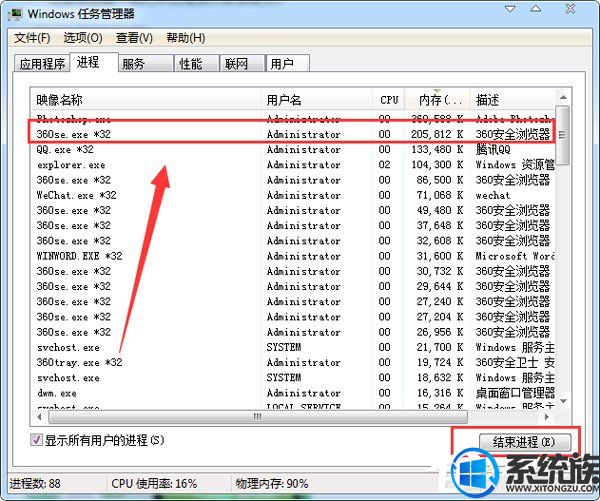The image size is (600, 501).
Task: Switch to the 用户 tab
Action: click(x=288, y=63)
